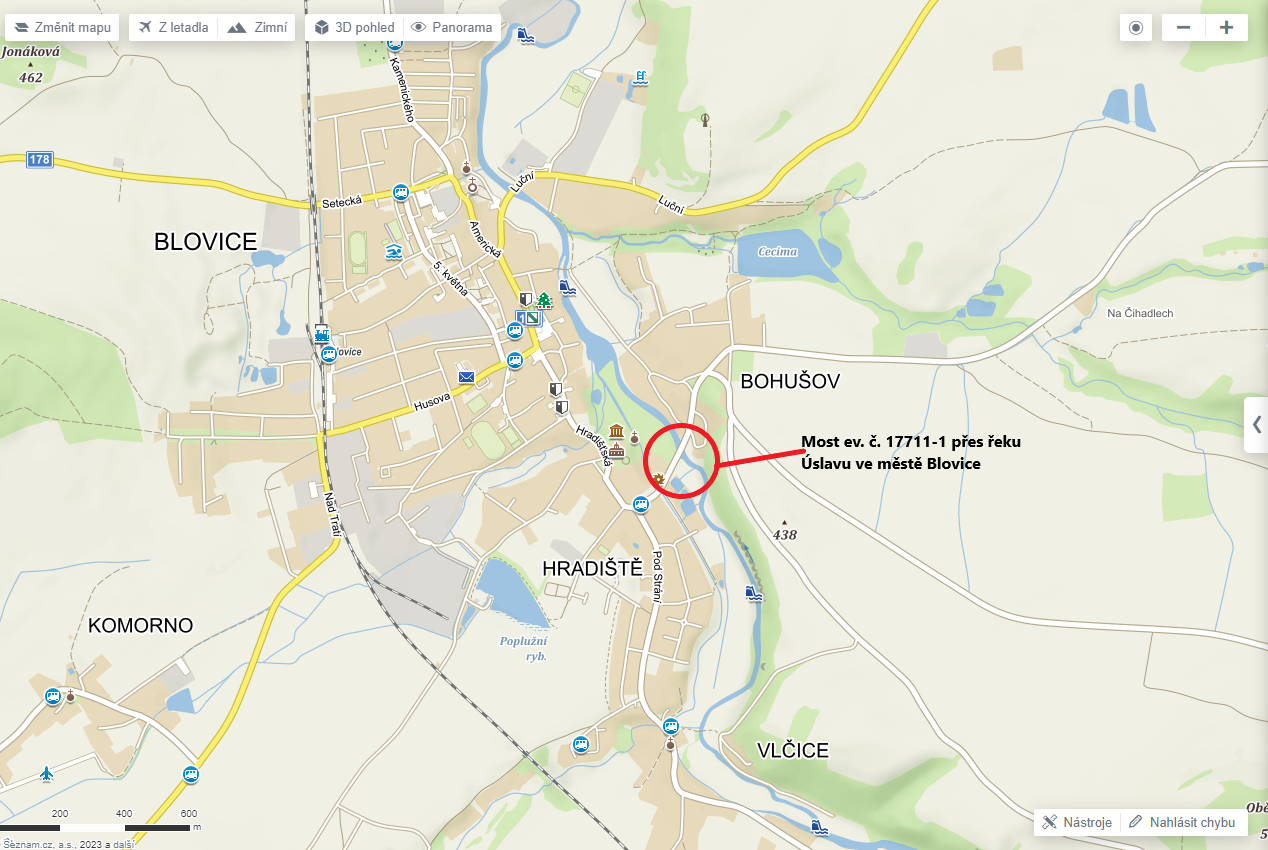
Task: Click the bus stop icon on Setecká
Action: tap(401, 193)
